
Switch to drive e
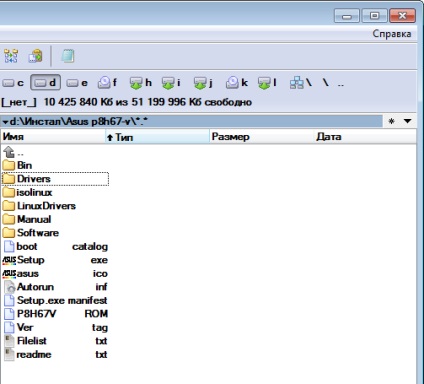77,83
